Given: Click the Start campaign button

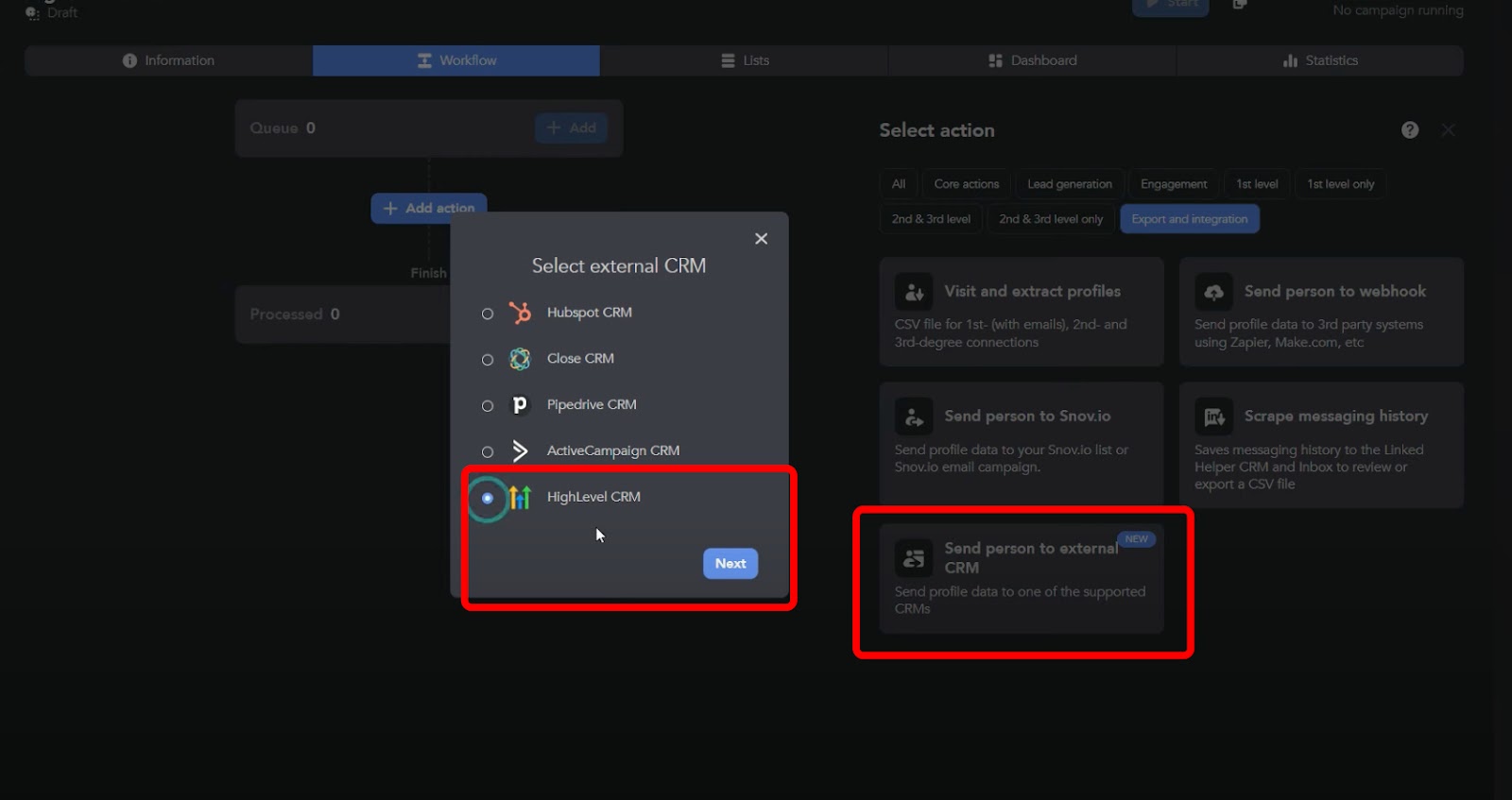Looking at the screenshot, I should 1171,6.
